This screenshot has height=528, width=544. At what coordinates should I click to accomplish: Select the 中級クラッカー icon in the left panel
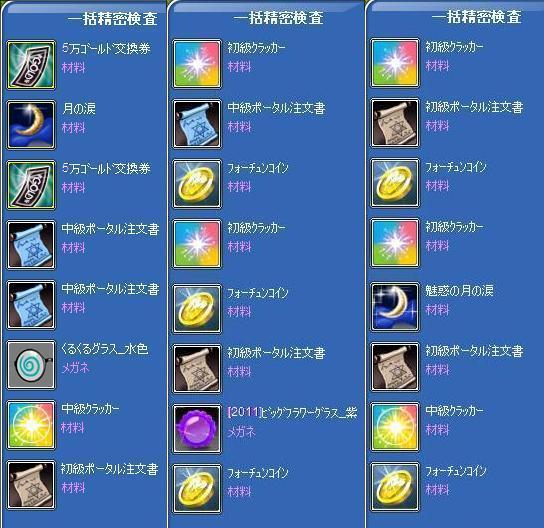31,425
